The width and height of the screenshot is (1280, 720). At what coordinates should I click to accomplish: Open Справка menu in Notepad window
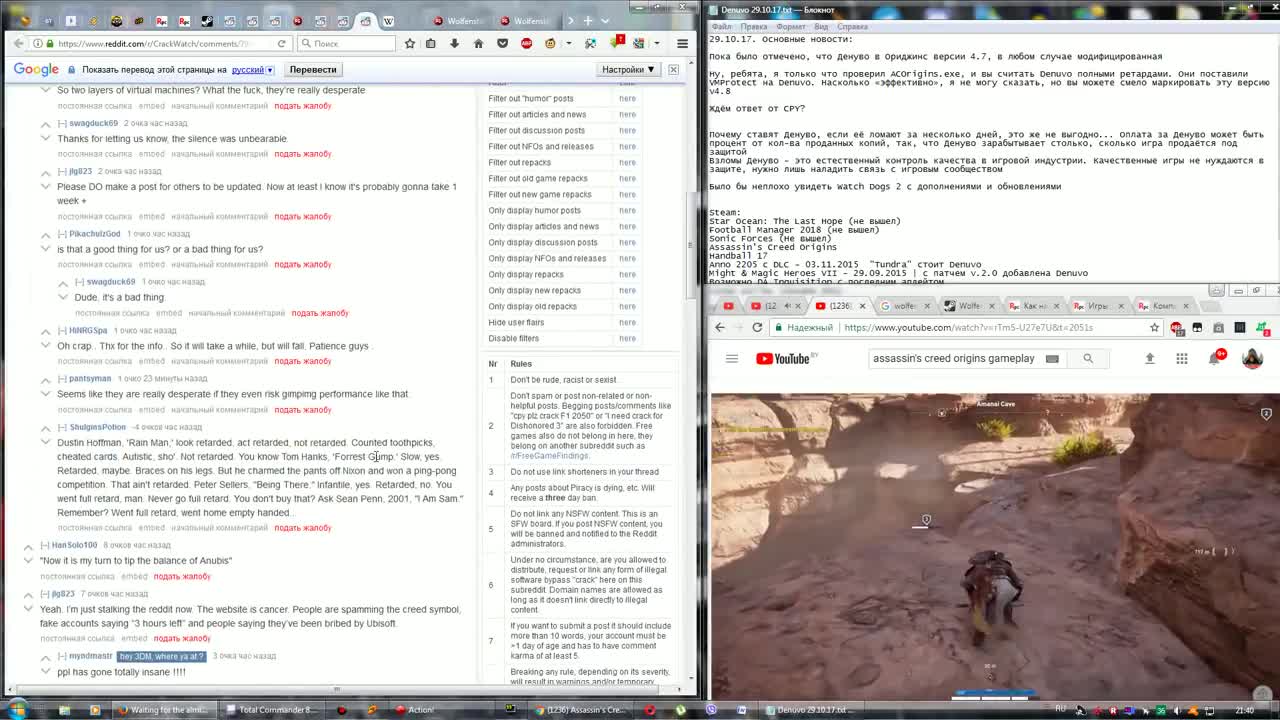(852, 26)
